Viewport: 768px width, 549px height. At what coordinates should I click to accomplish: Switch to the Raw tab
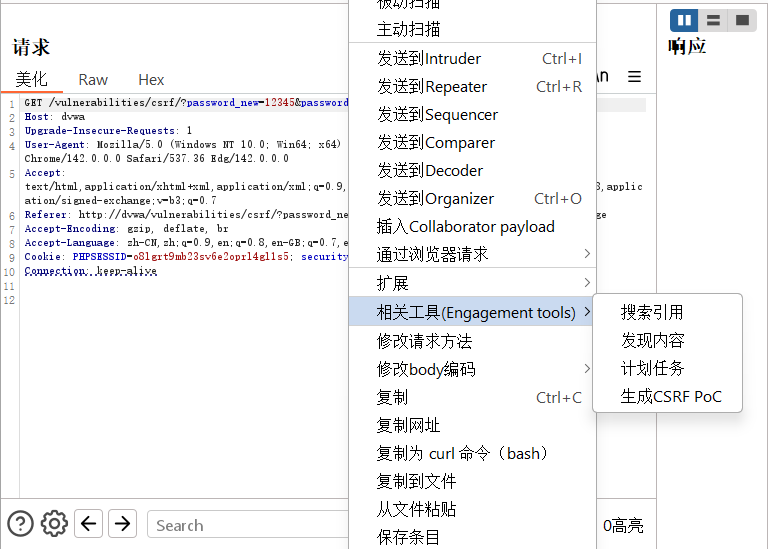pyautogui.click(x=93, y=79)
